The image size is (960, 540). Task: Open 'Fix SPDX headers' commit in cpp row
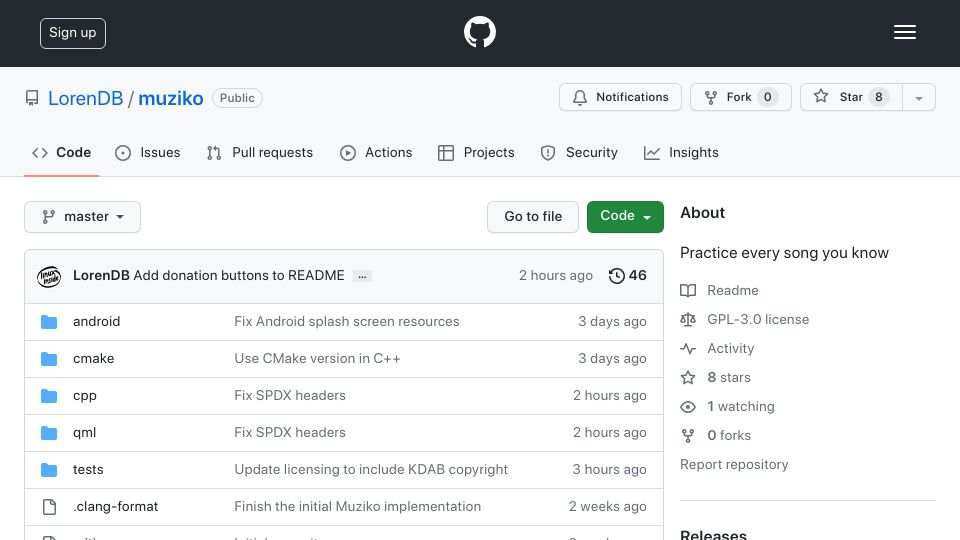[290, 396]
